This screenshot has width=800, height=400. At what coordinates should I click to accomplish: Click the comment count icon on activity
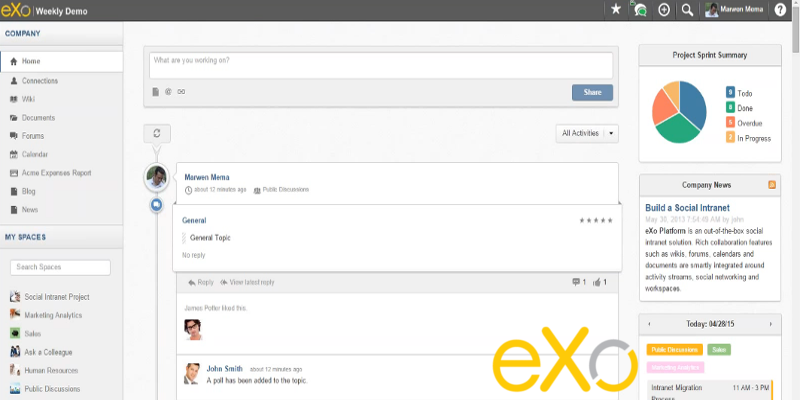[576, 283]
